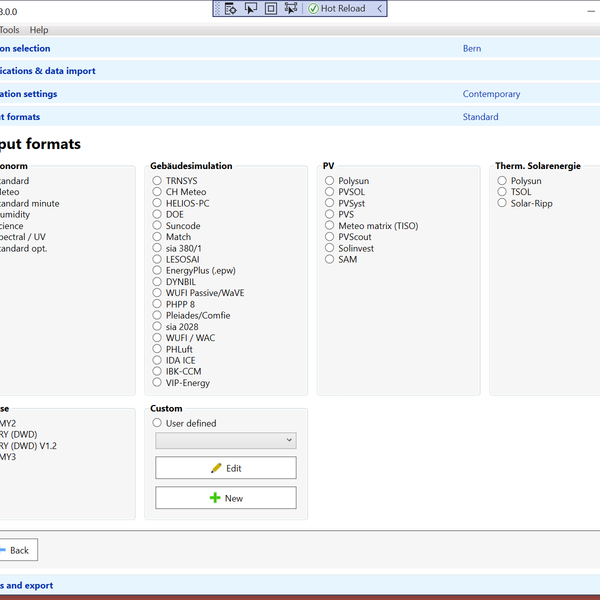Open the Help menu
Viewport: 600px width, 600px height.
[38, 30]
